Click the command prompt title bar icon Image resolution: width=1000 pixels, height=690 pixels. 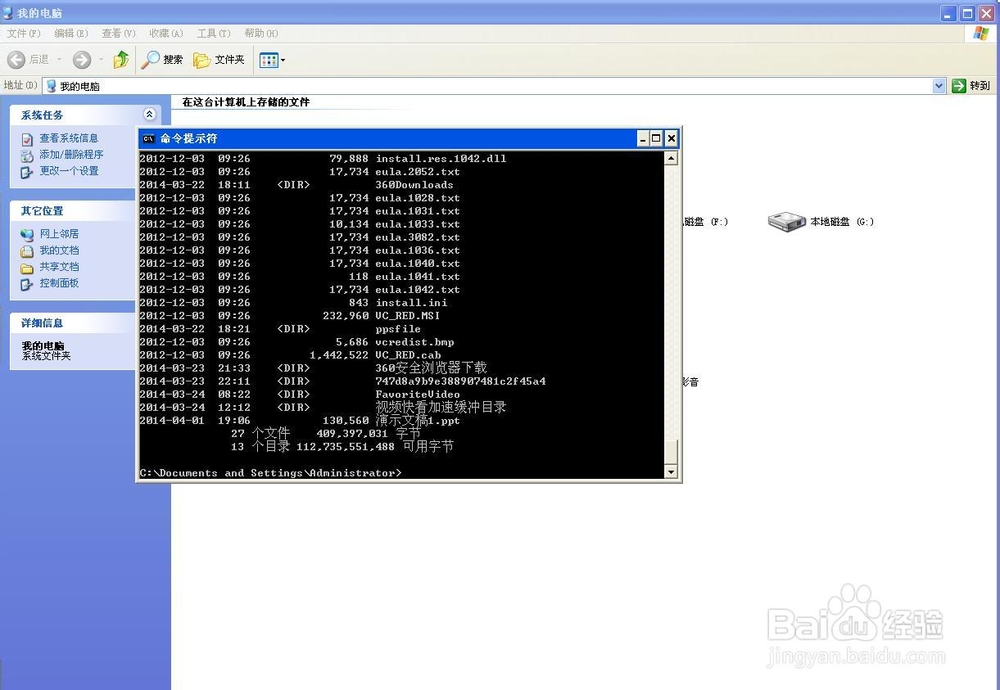(x=149, y=138)
